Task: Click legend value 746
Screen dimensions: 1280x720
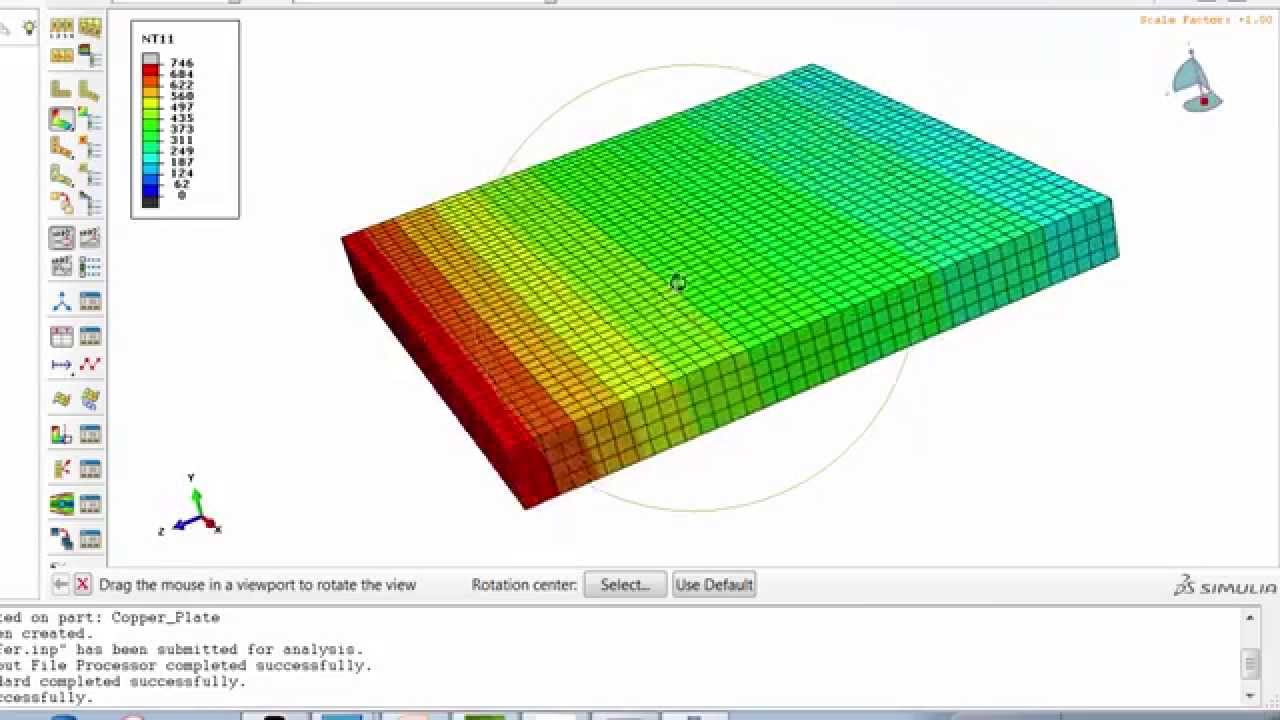Action: coord(181,63)
